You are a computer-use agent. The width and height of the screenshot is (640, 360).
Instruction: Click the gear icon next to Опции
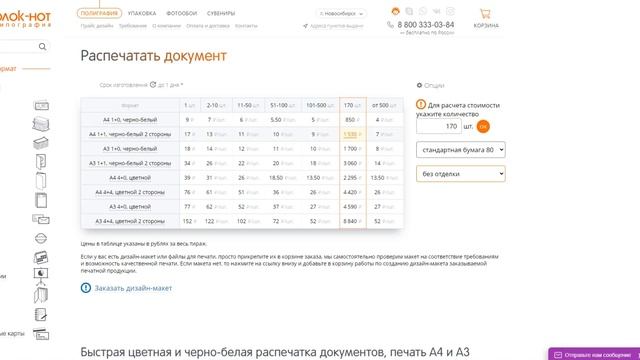419,85
